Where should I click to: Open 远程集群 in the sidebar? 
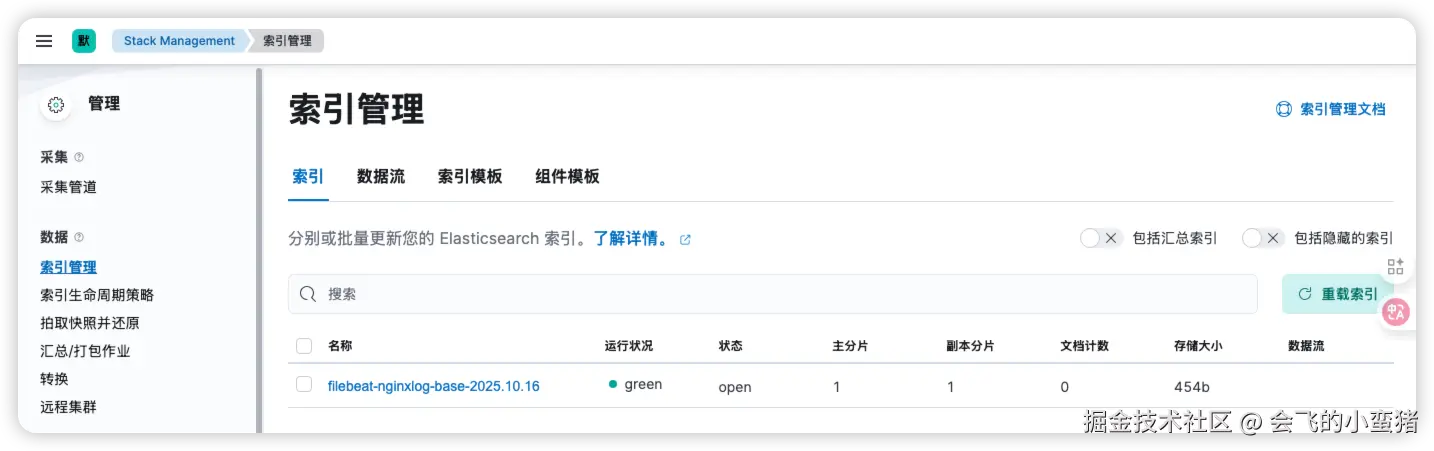[68, 407]
